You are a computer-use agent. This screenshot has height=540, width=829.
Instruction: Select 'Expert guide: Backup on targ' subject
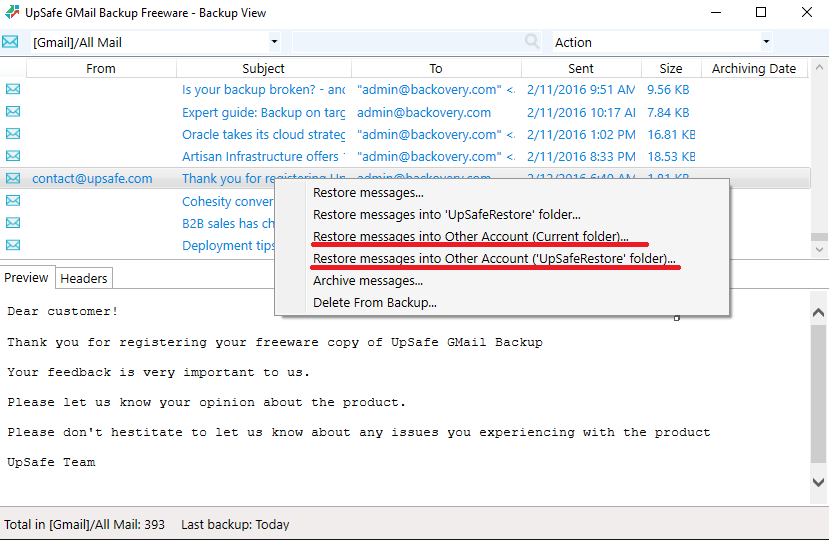coord(263,112)
